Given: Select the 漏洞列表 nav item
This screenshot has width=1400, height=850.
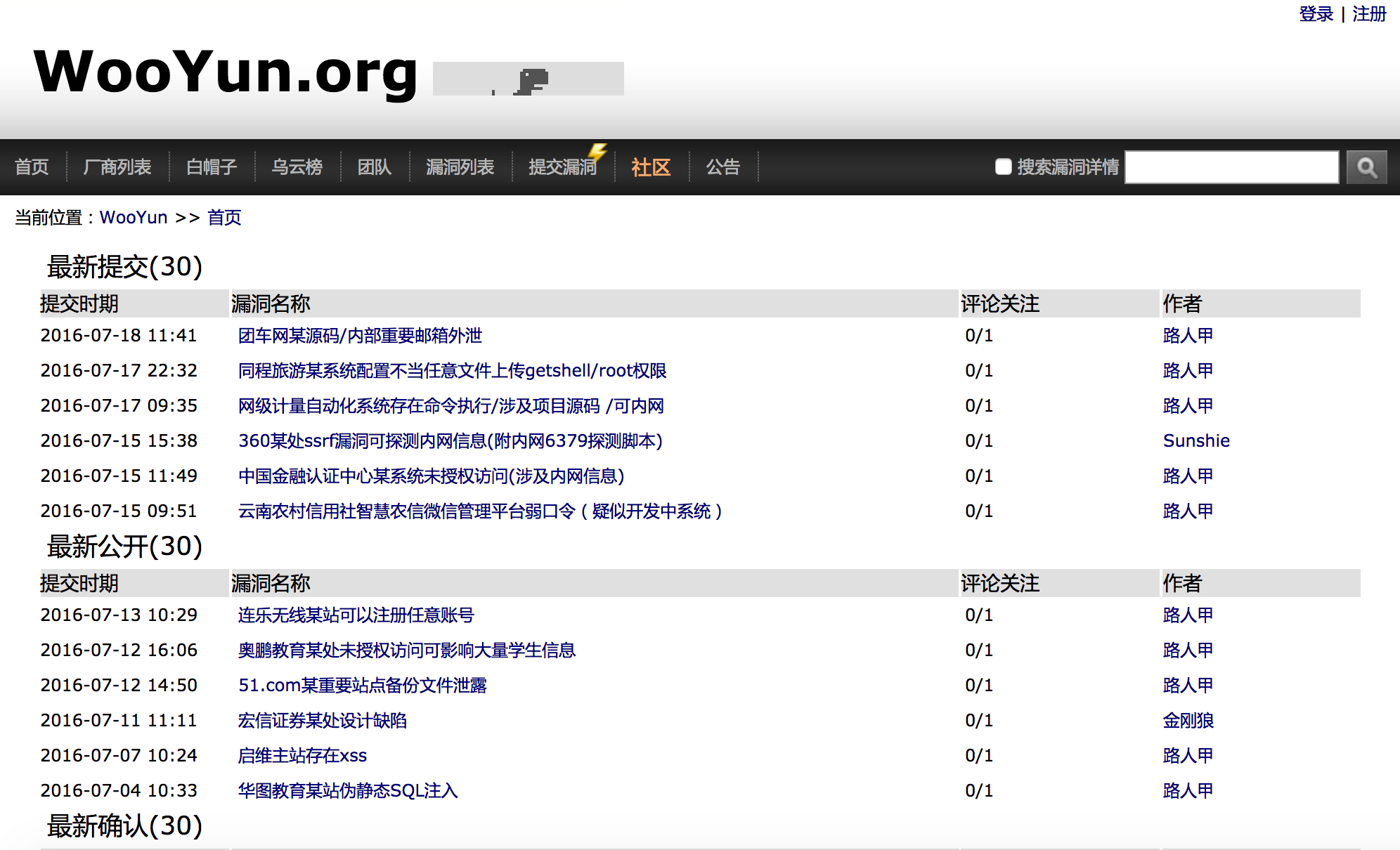Looking at the screenshot, I should pyautogui.click(x=460, y=167).
